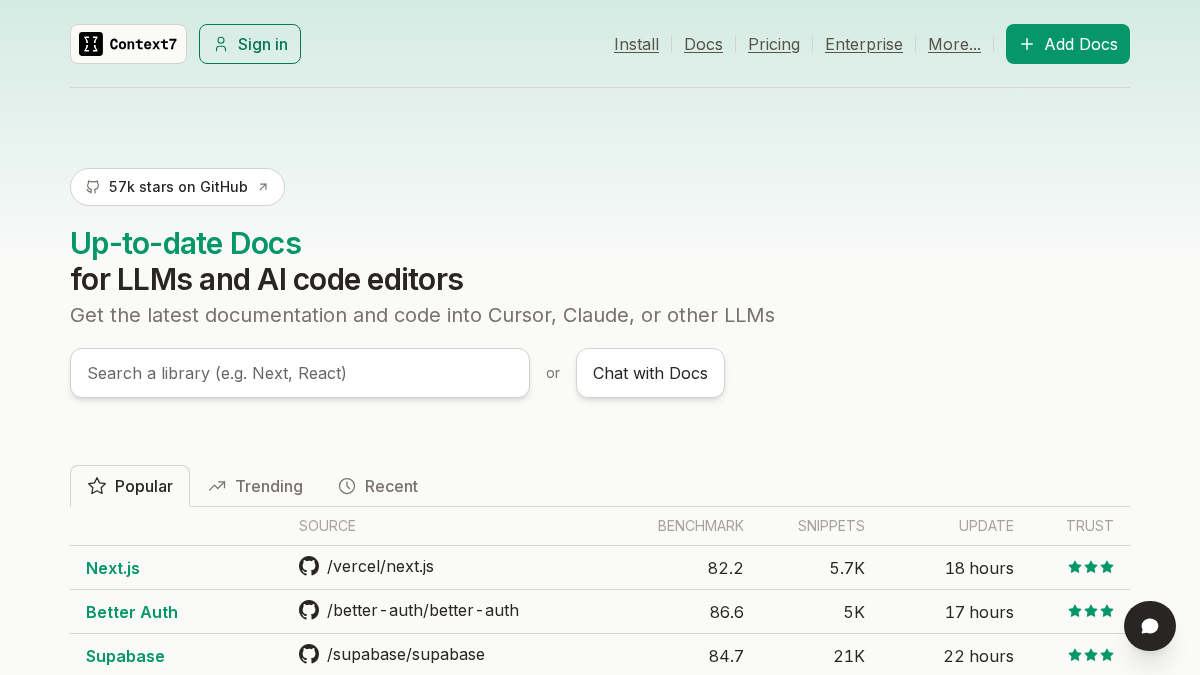
Task: Open the Docs navigation link
Action: (x=703, y=44)
